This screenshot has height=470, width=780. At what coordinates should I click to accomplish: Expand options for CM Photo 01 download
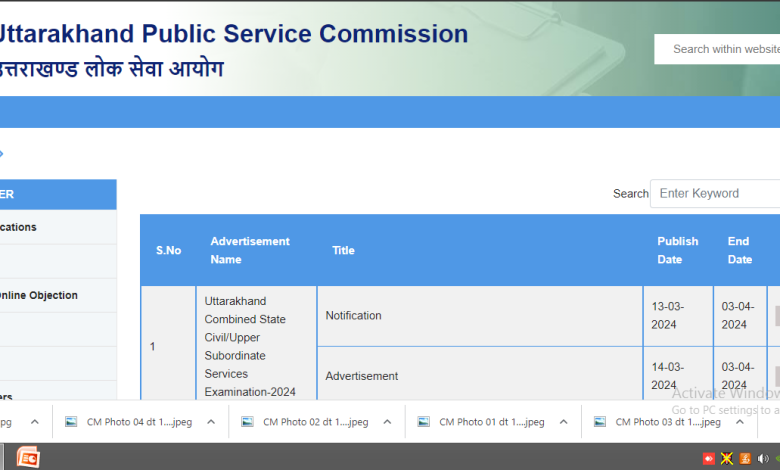coord(563,422)
